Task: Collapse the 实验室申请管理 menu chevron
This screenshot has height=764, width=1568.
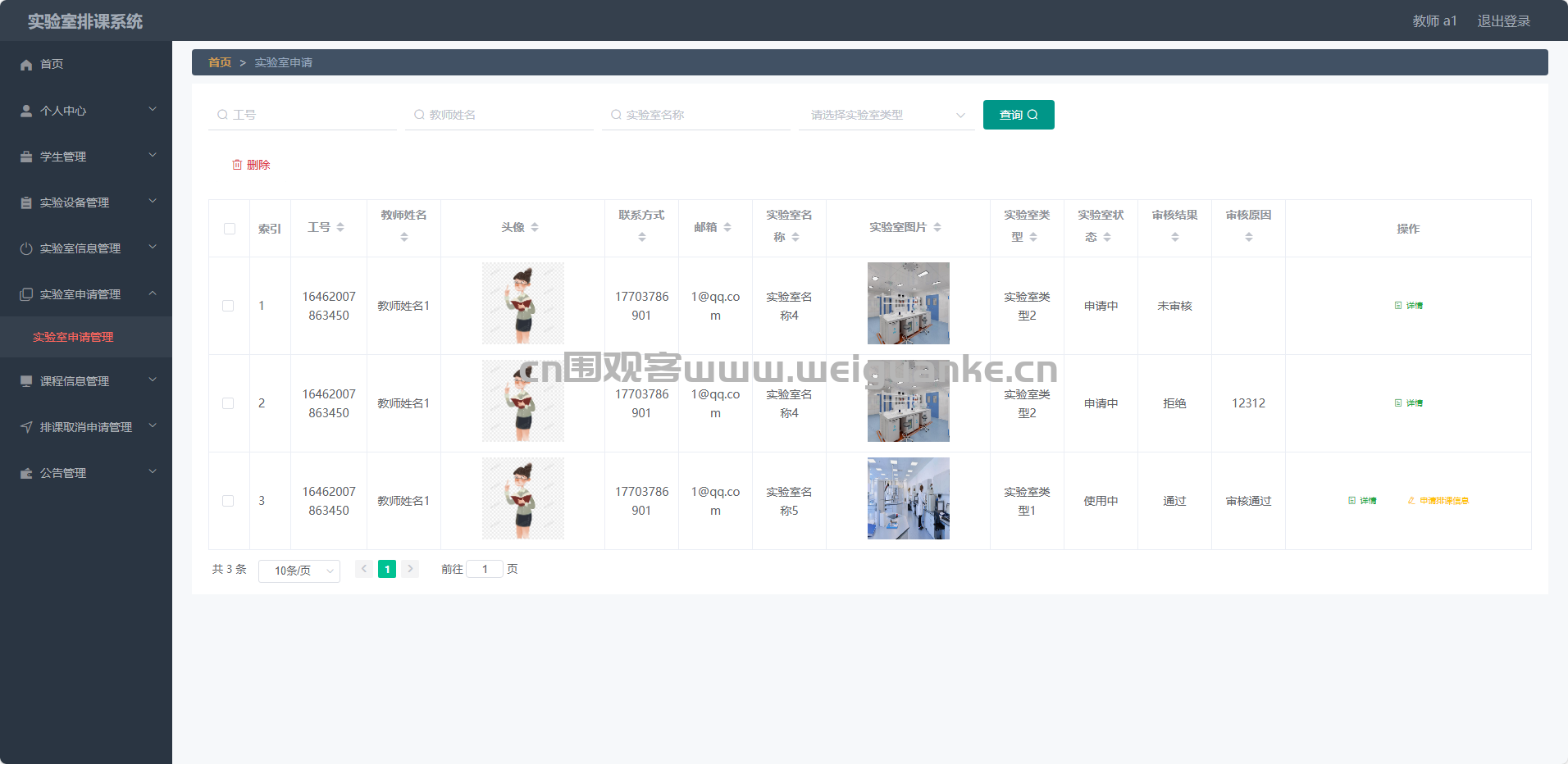Action: tap(153, 293)
